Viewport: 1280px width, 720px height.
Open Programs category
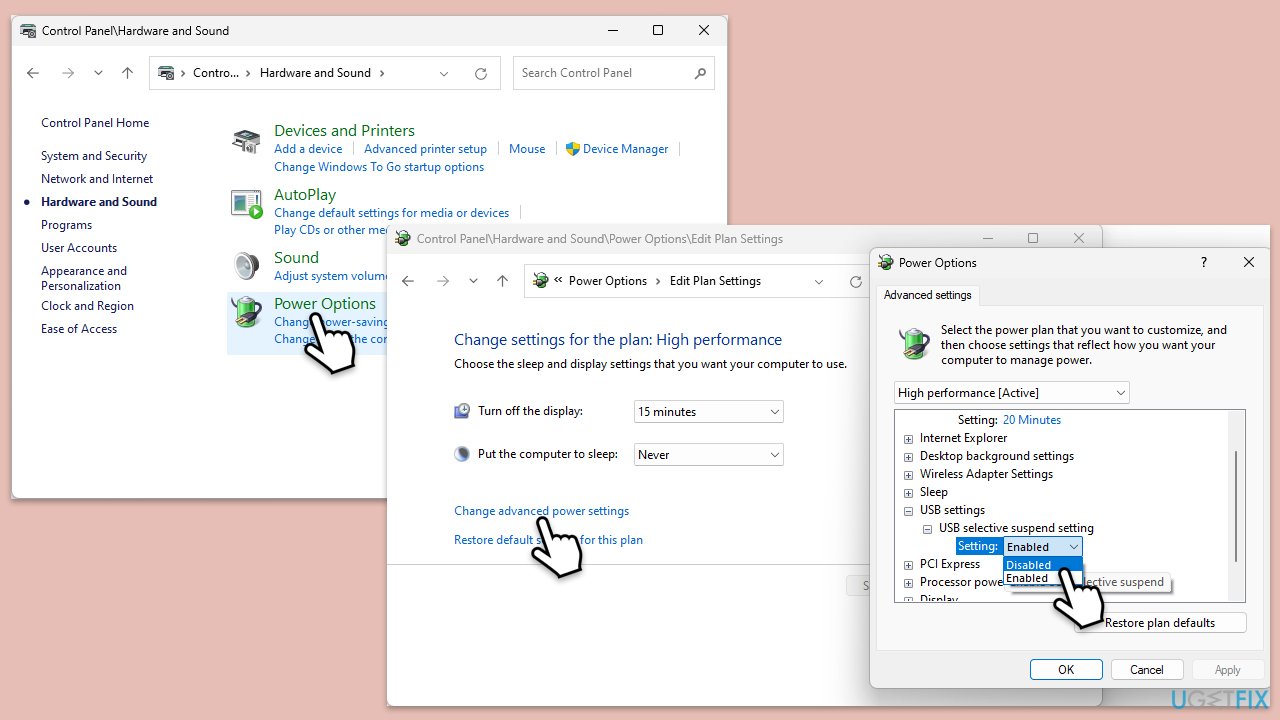(66, 225)
